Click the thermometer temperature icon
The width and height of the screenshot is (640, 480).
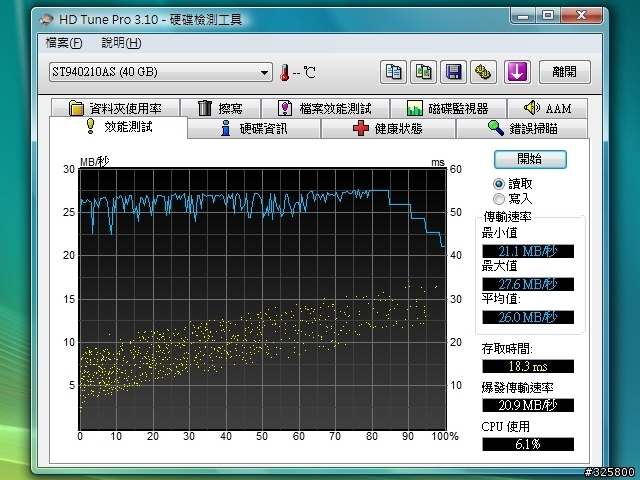coord(284,73)
